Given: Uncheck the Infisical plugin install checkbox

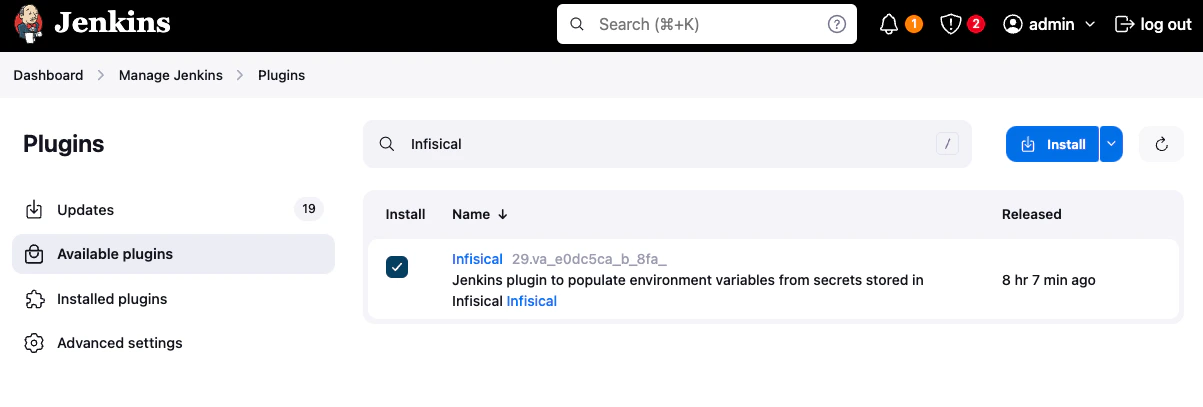Looking at the screenshot, I should point(397,267).
